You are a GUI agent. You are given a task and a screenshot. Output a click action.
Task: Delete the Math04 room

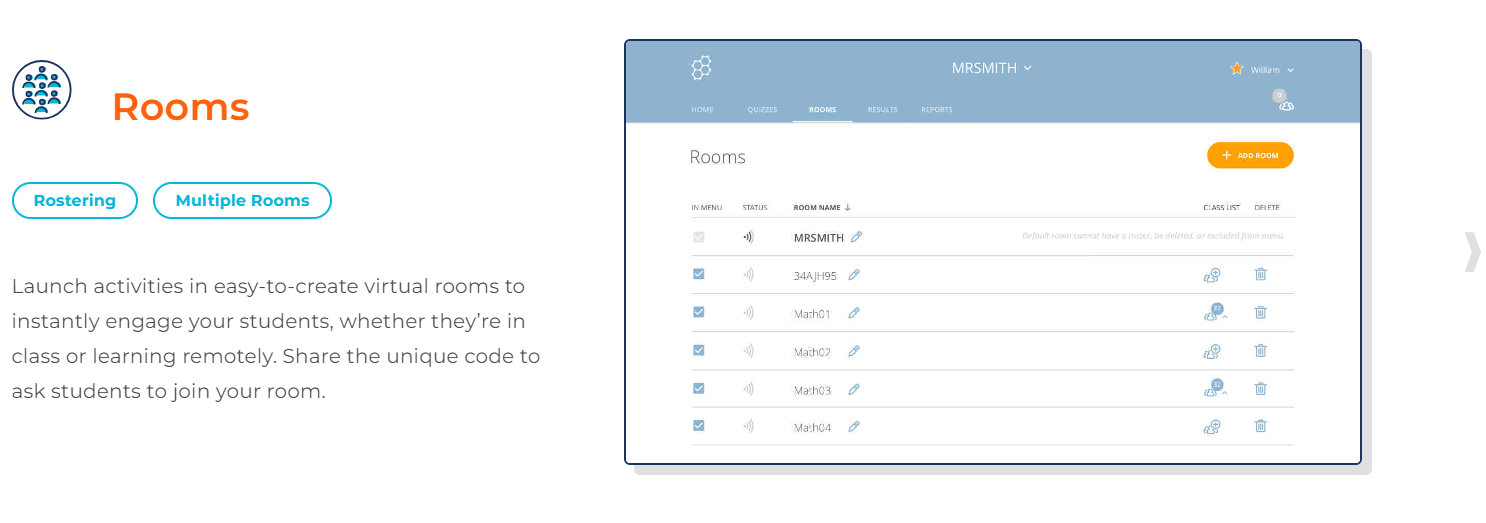(x=1261, y=425)
